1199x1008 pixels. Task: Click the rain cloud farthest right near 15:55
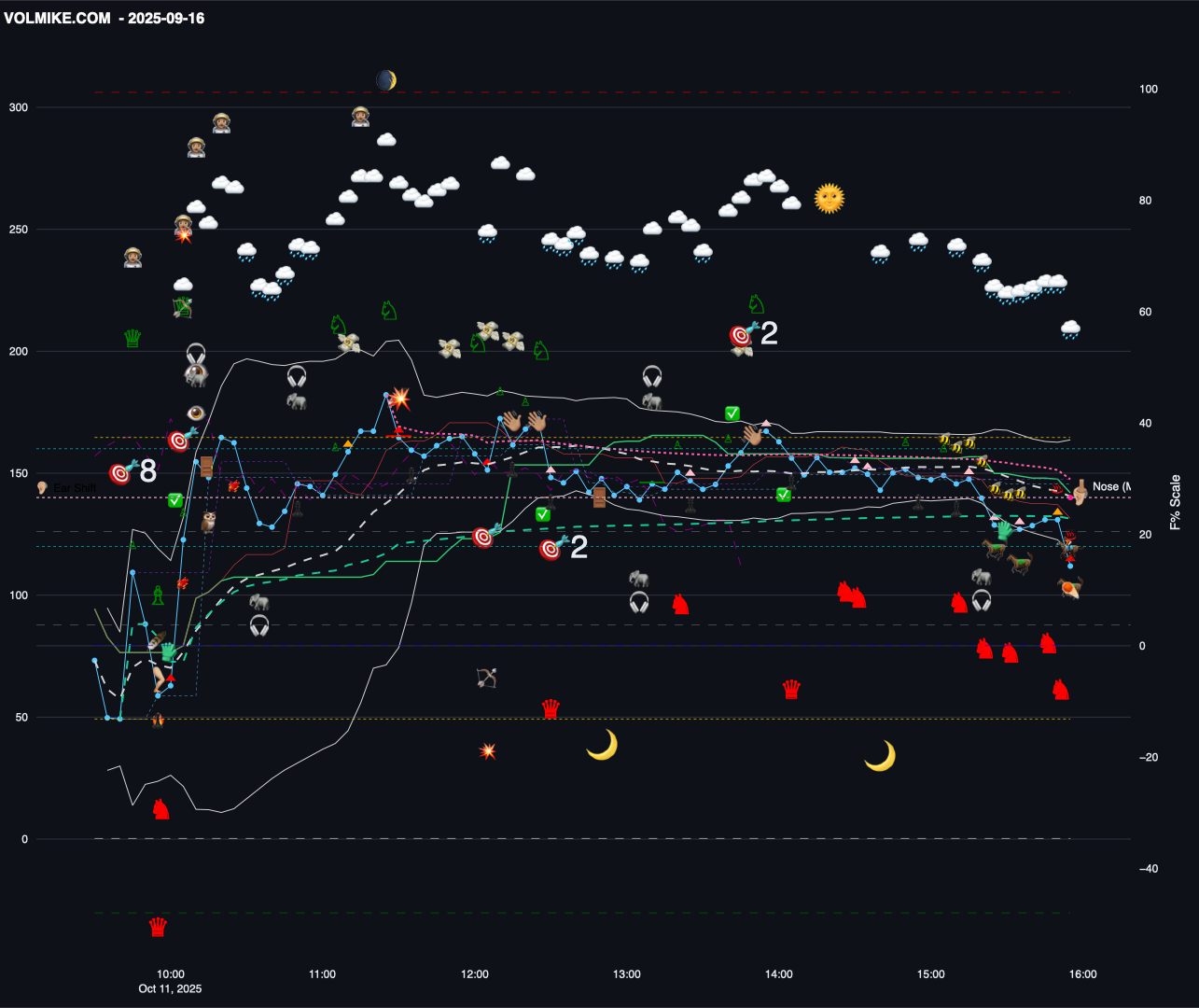pos(1070,329)
